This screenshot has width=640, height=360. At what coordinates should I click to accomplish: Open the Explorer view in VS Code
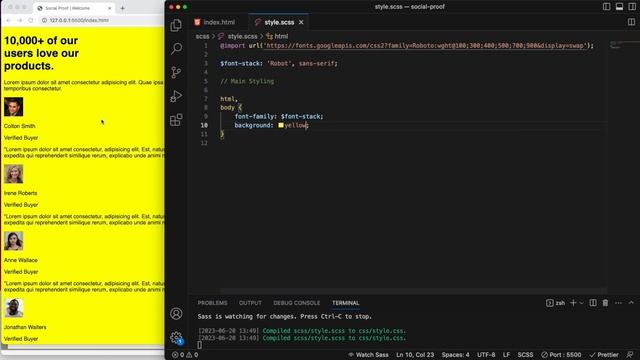(x=176, y=25)
